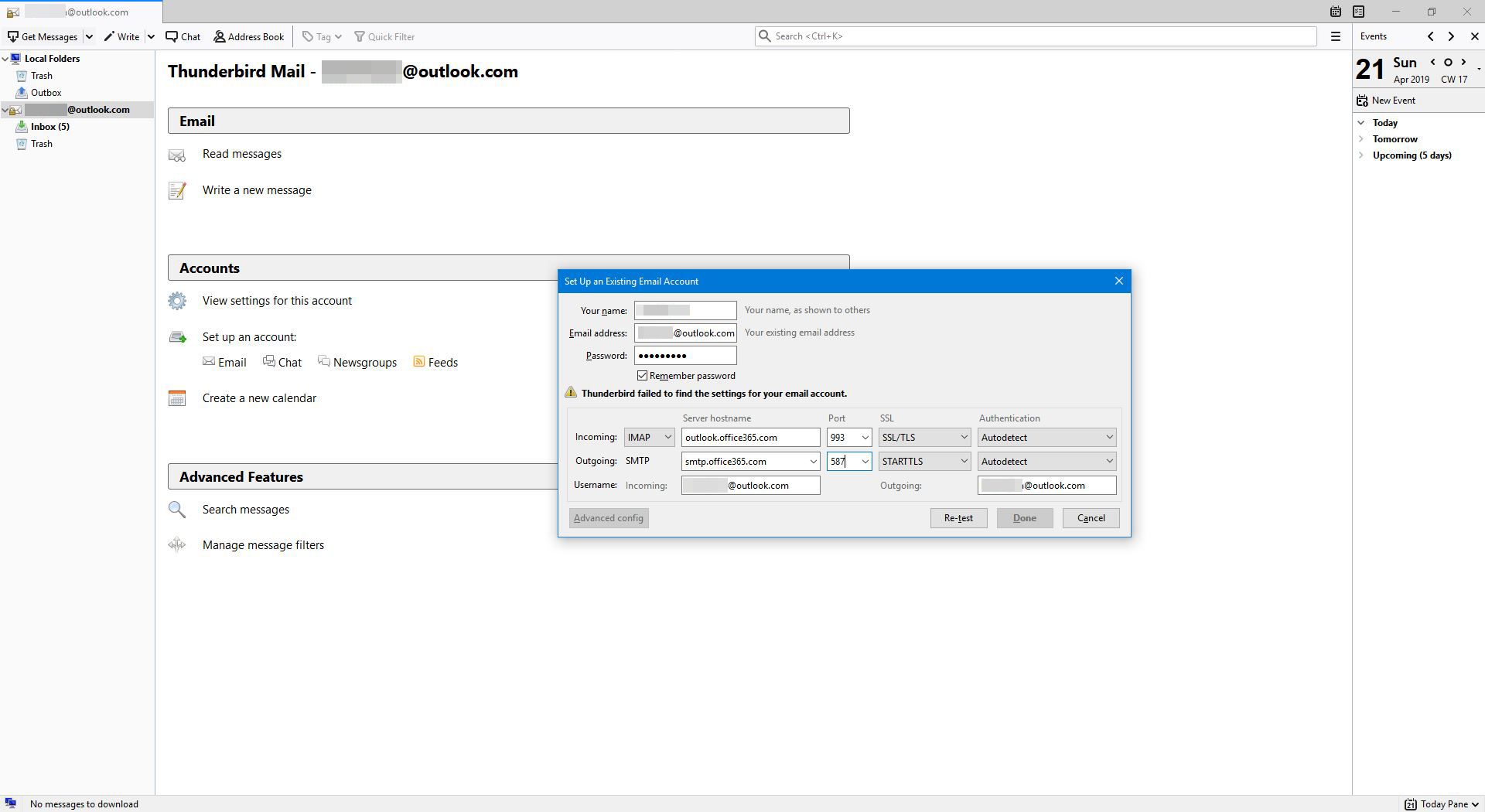Image resolution: width=1485 pixels, height=812 pixels.
Task: Collapse the outlook.com account tree
Action: (5, 110)
